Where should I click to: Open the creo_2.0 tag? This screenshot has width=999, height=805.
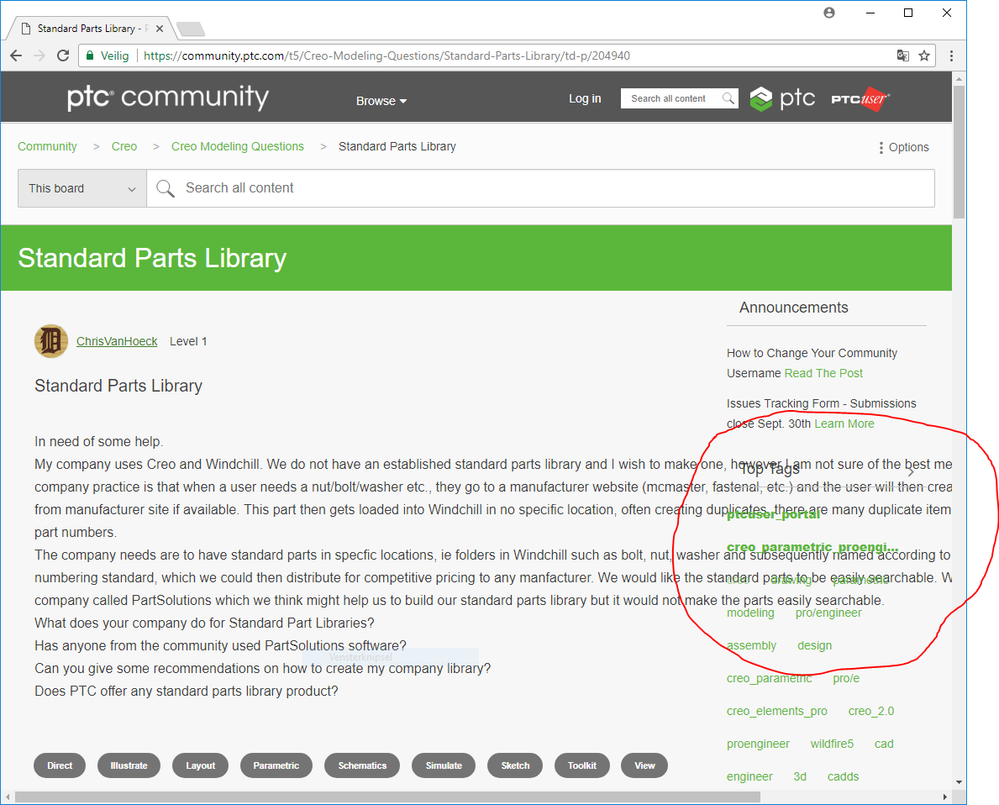pyautogui.click(x=871, y=711)
